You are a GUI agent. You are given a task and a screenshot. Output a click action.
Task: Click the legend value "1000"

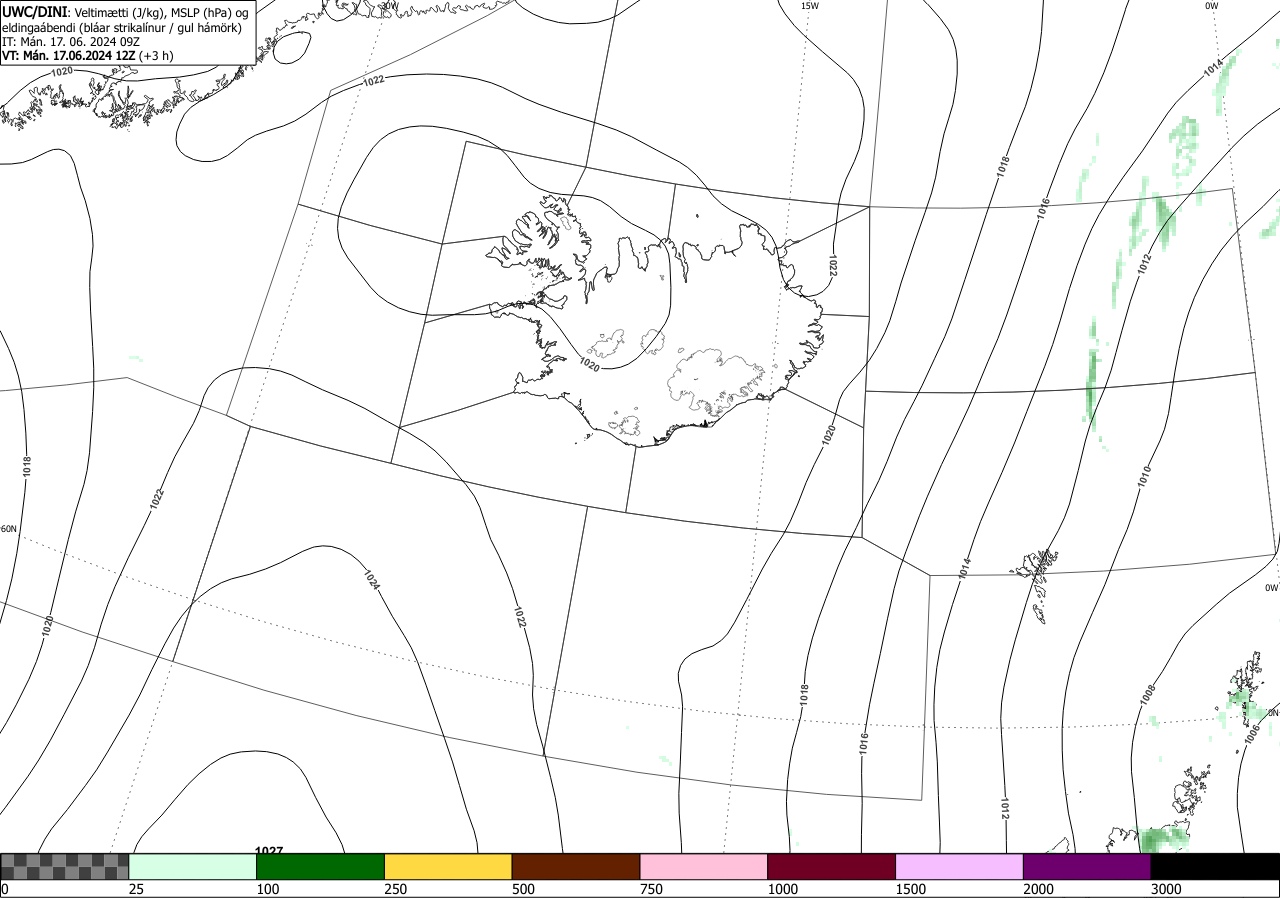coord(782,889)
